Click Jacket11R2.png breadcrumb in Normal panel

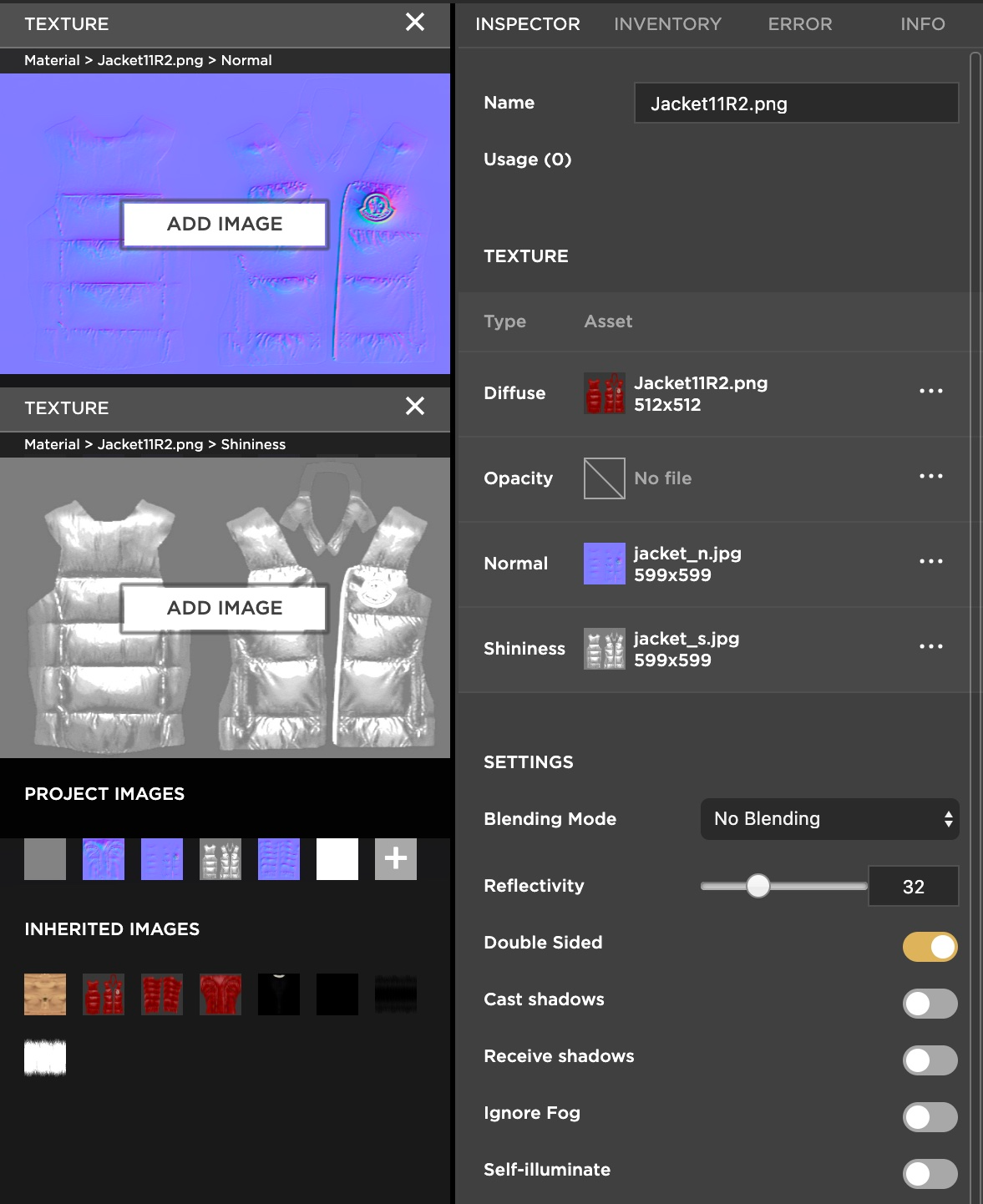click(150, 60)
